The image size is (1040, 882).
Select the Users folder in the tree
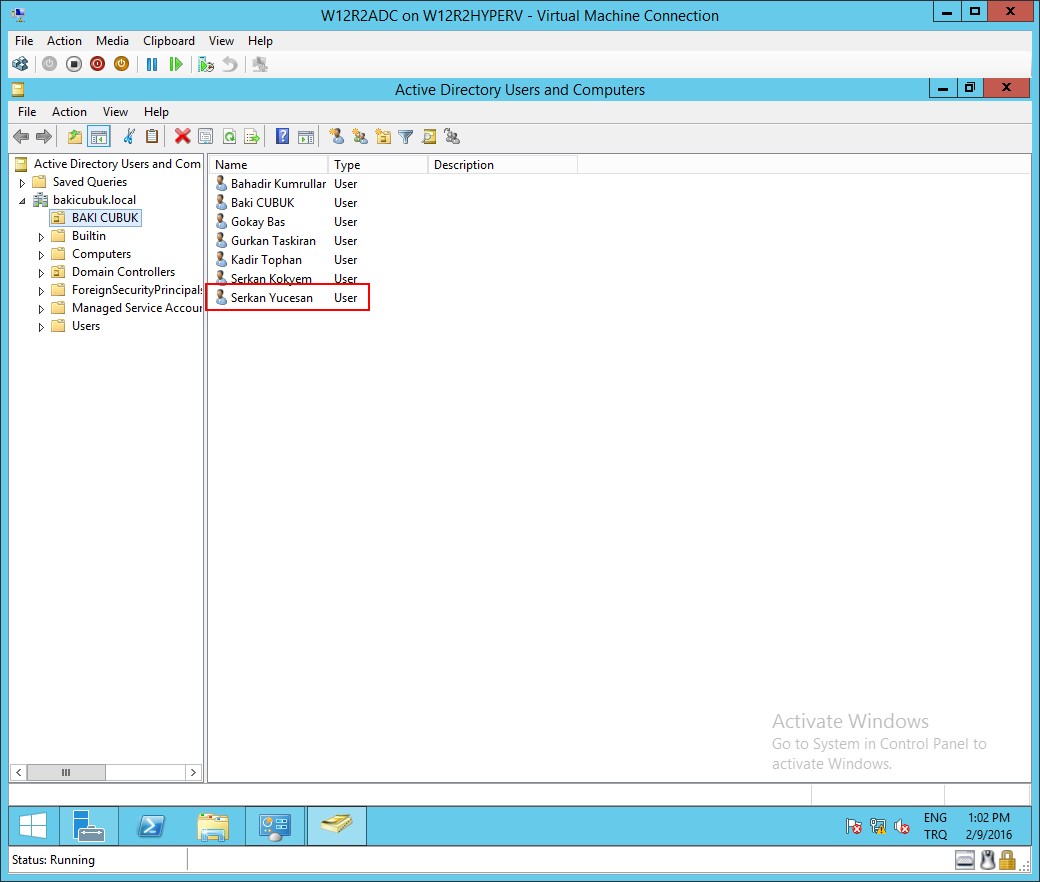[x=86, y=326]
